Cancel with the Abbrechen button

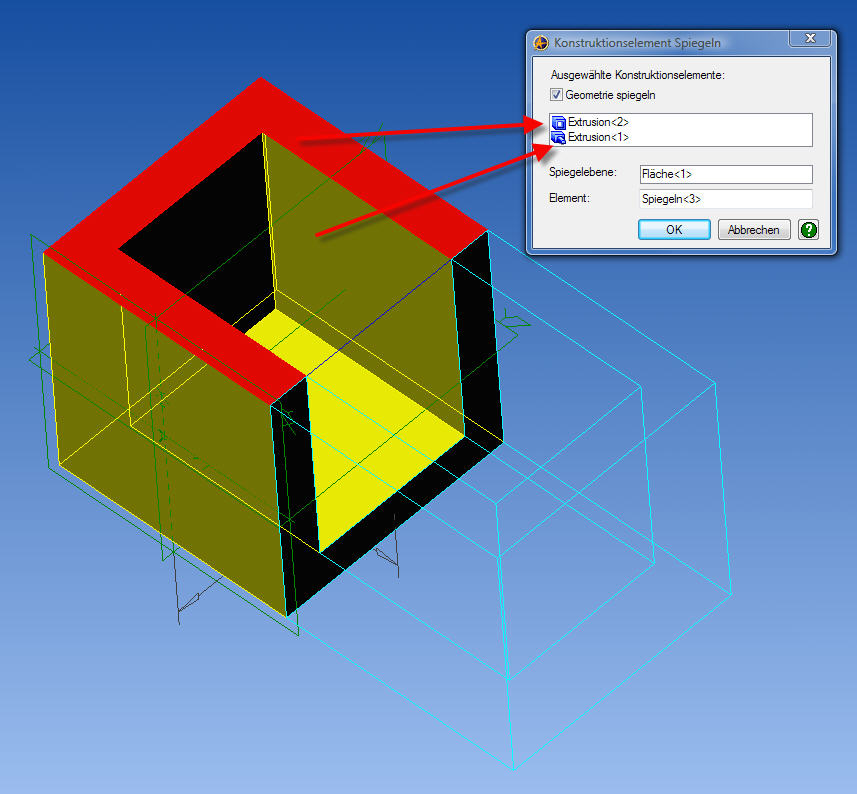[754, 230]
